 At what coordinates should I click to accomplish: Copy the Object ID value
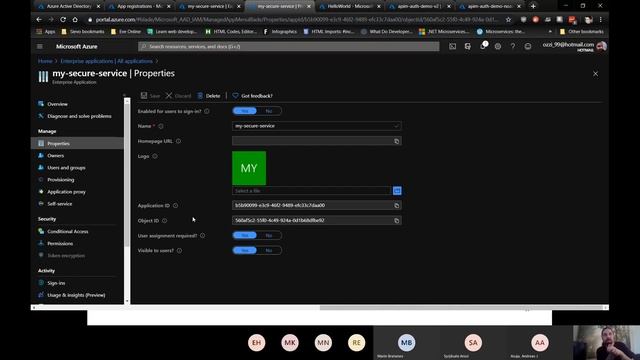point(396,220)
